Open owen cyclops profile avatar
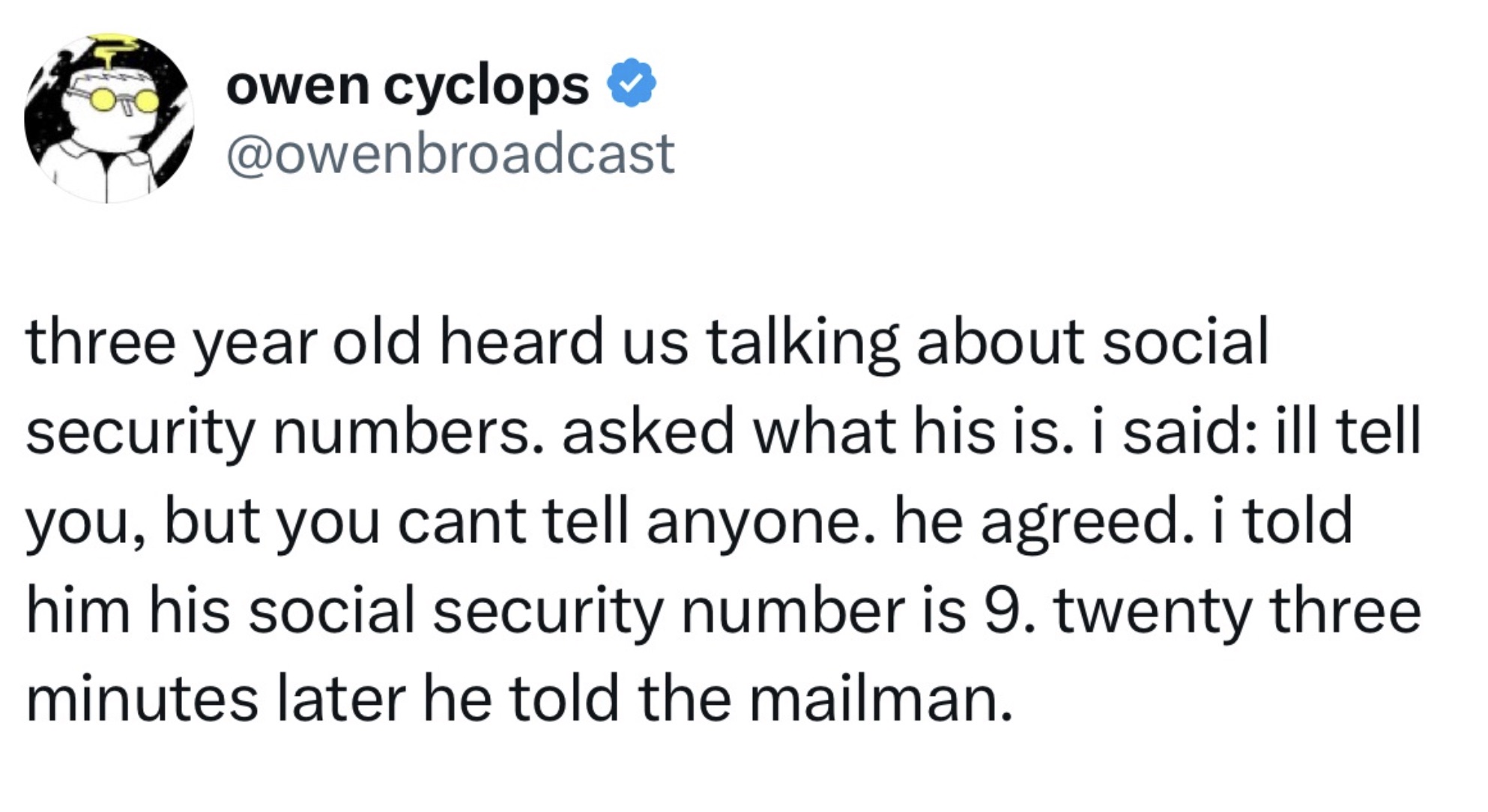1488x812 pixels. pyautogui.click(x=109, y=118)
